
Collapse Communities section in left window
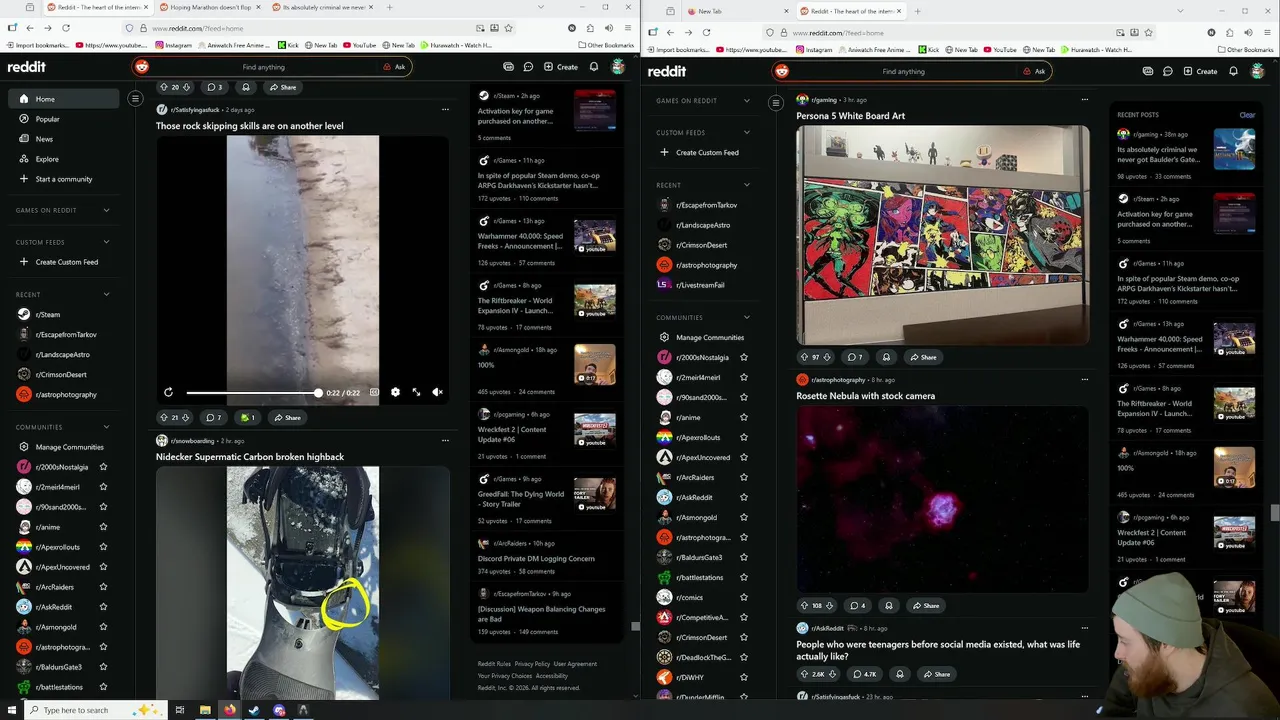pos(106,427)
